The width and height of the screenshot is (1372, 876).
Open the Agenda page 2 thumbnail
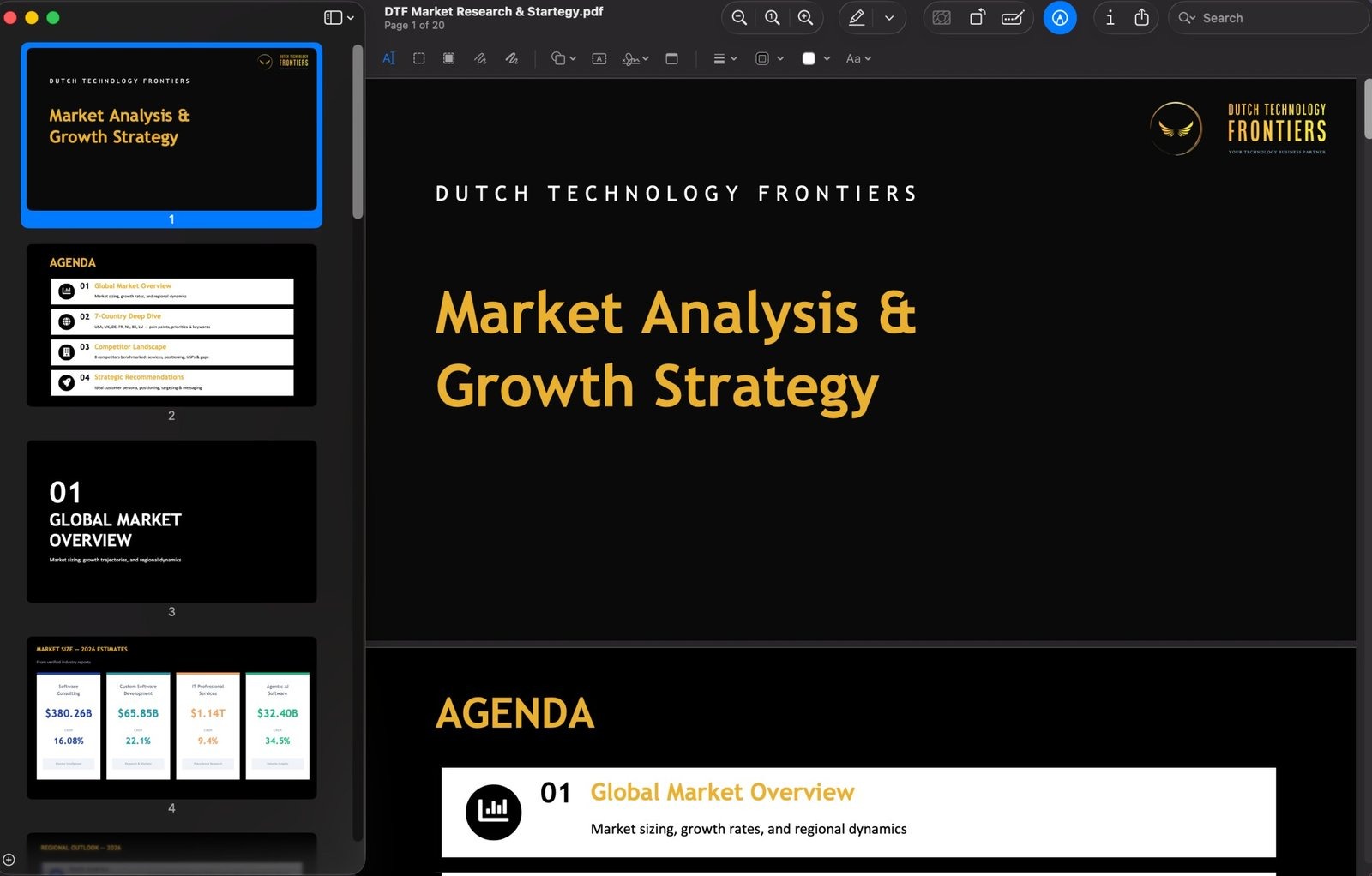click(x=171, y=326)
